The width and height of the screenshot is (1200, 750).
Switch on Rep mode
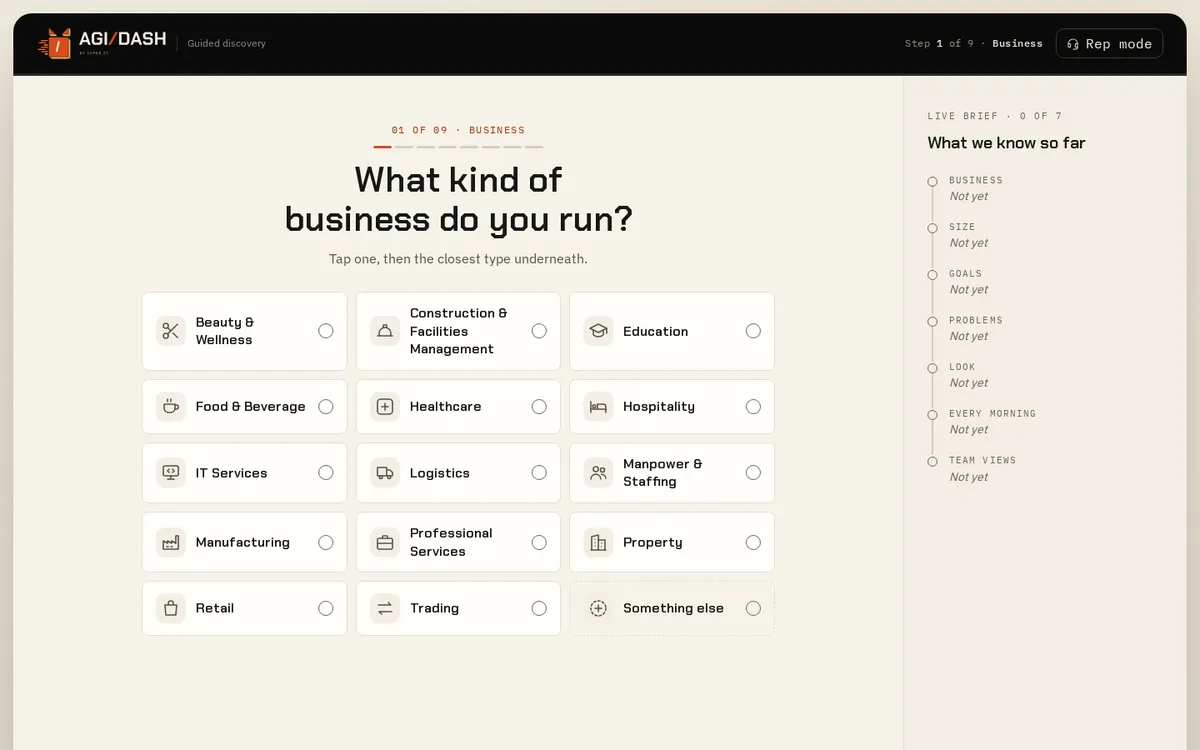[1109, 44]
